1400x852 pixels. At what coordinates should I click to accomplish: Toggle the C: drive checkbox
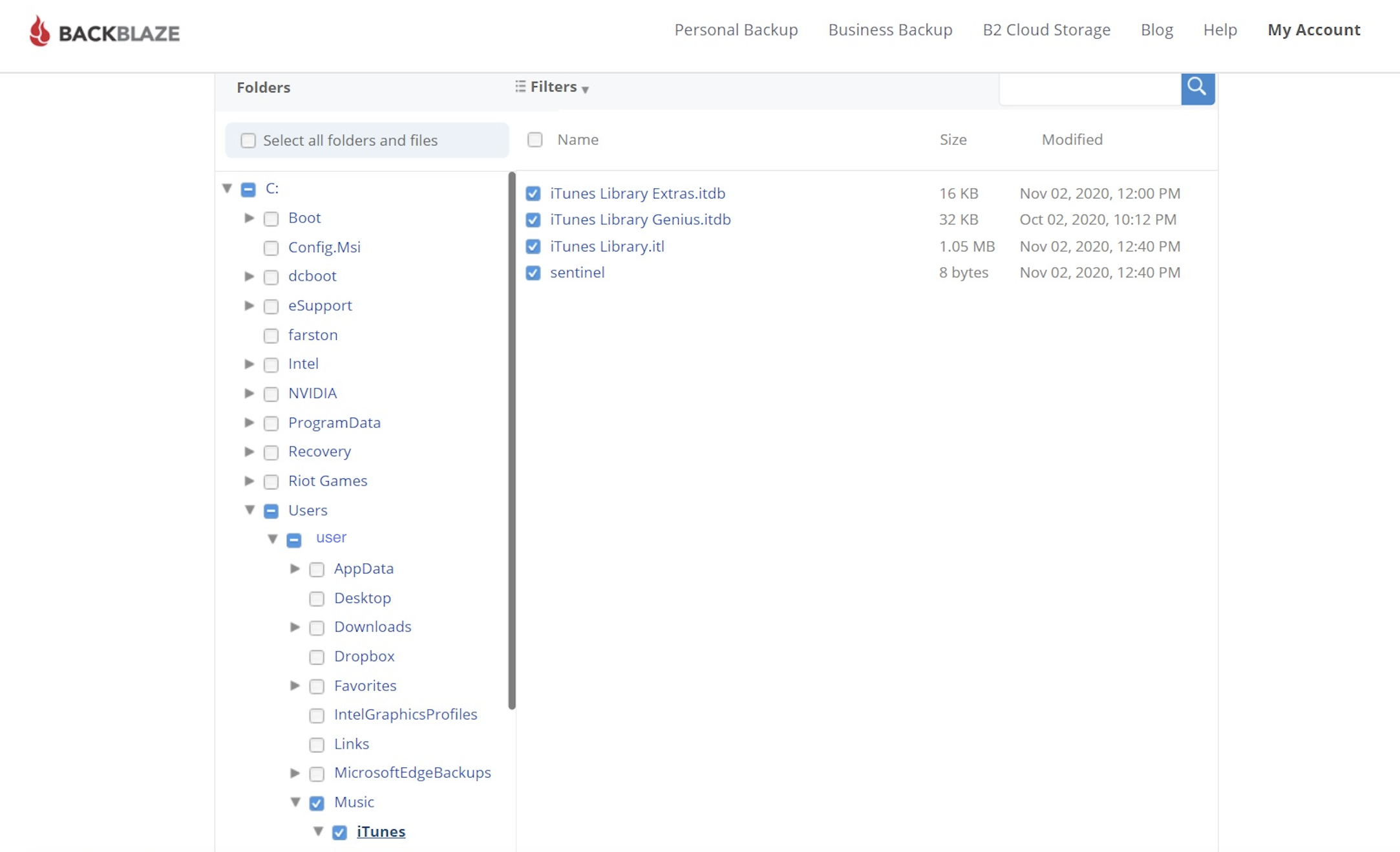248,189
